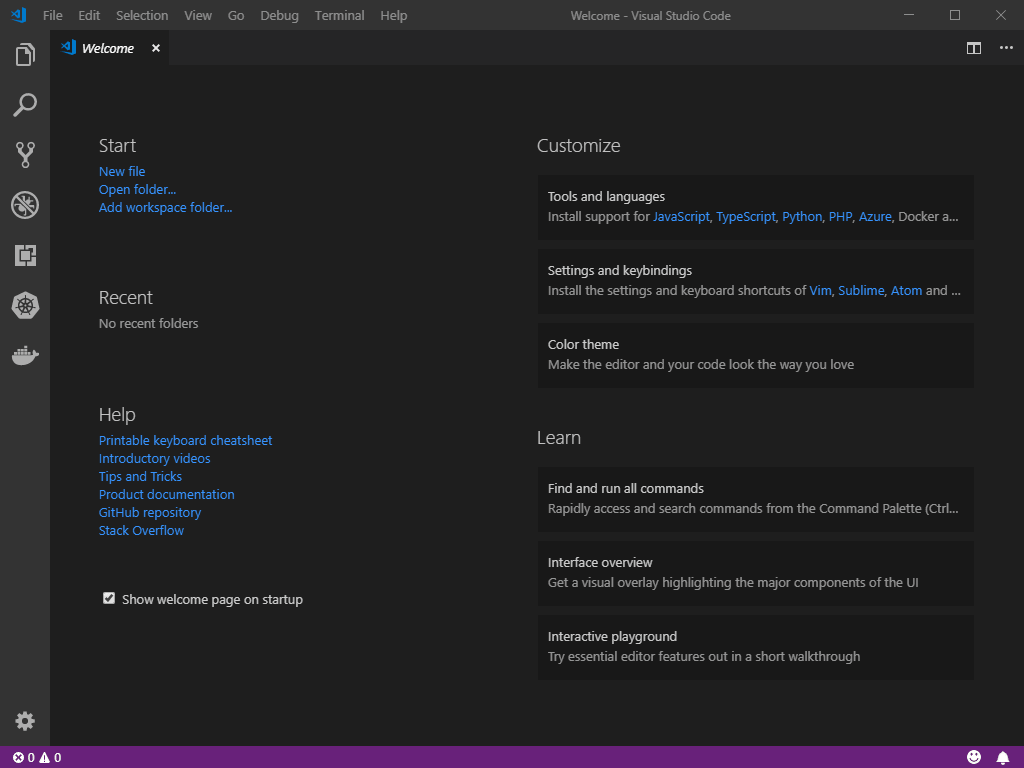The image size is (1024, 768).
Task: Install Azure support link
Action: (875, 217)
